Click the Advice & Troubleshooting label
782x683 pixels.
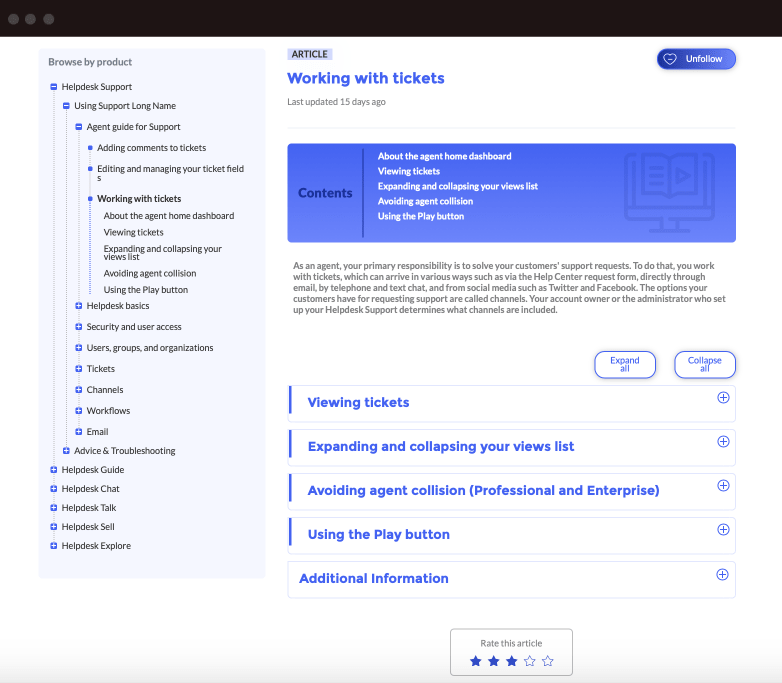125,451
